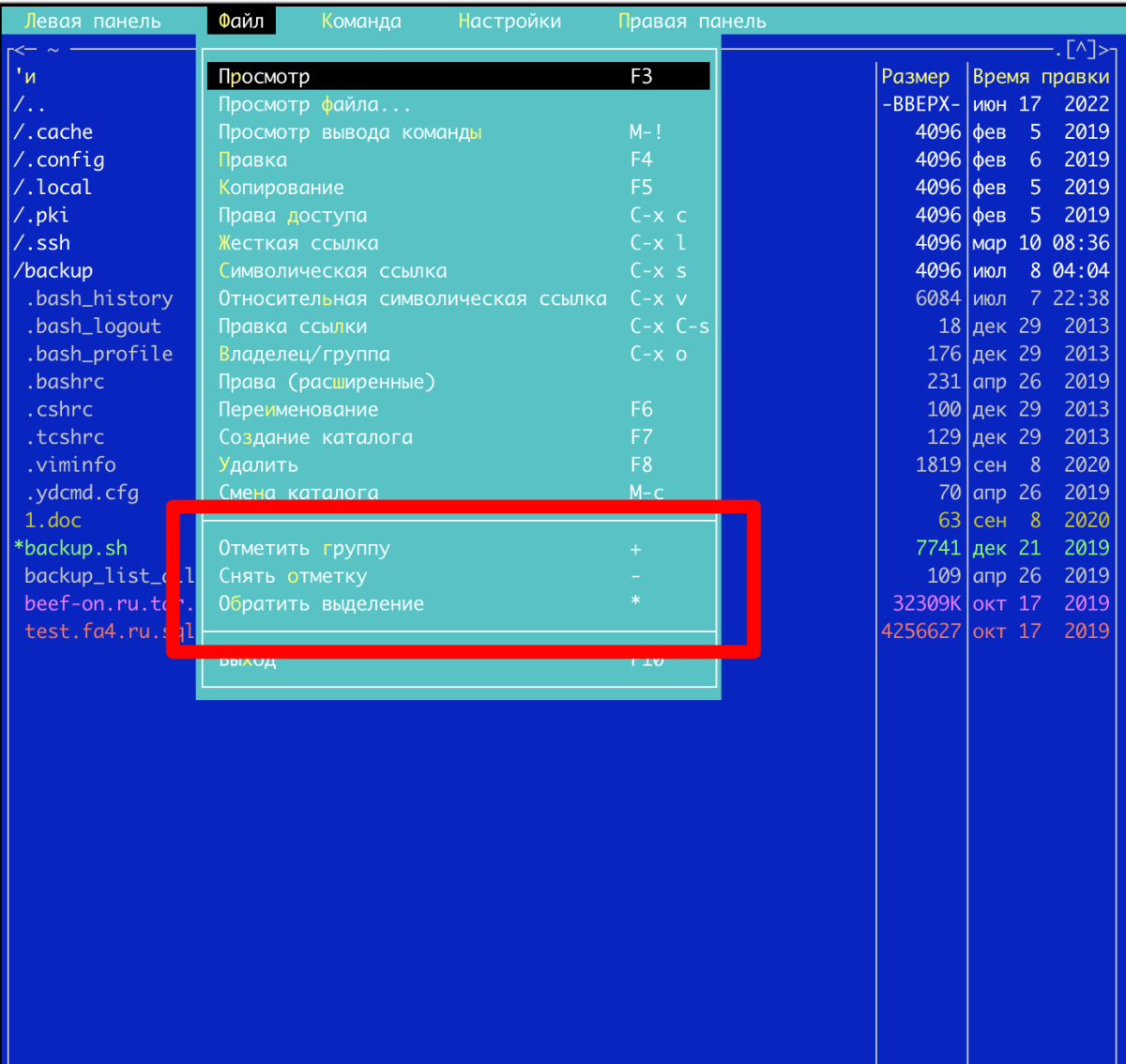1126x1064 pixels.
Task: Select the test.fa4.ru.sql file
Action: point(109,631)
